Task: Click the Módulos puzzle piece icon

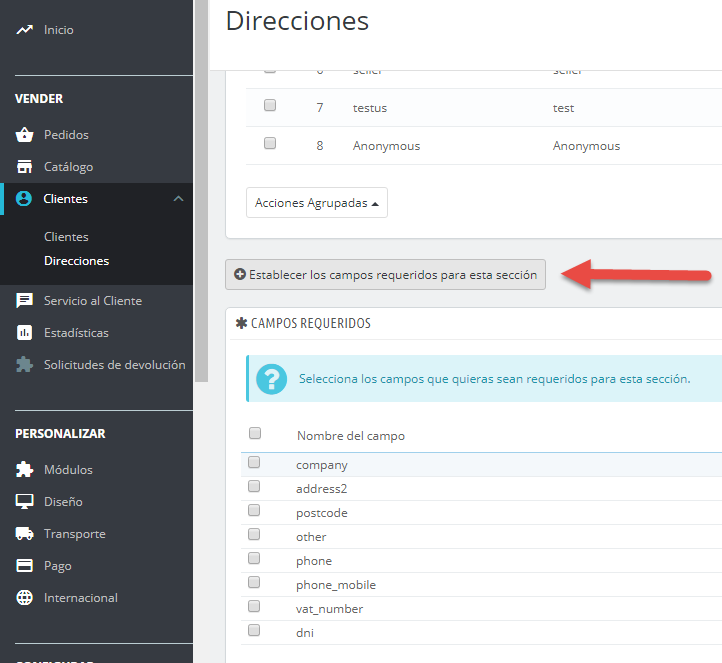Action: click(x=24, y=470)
